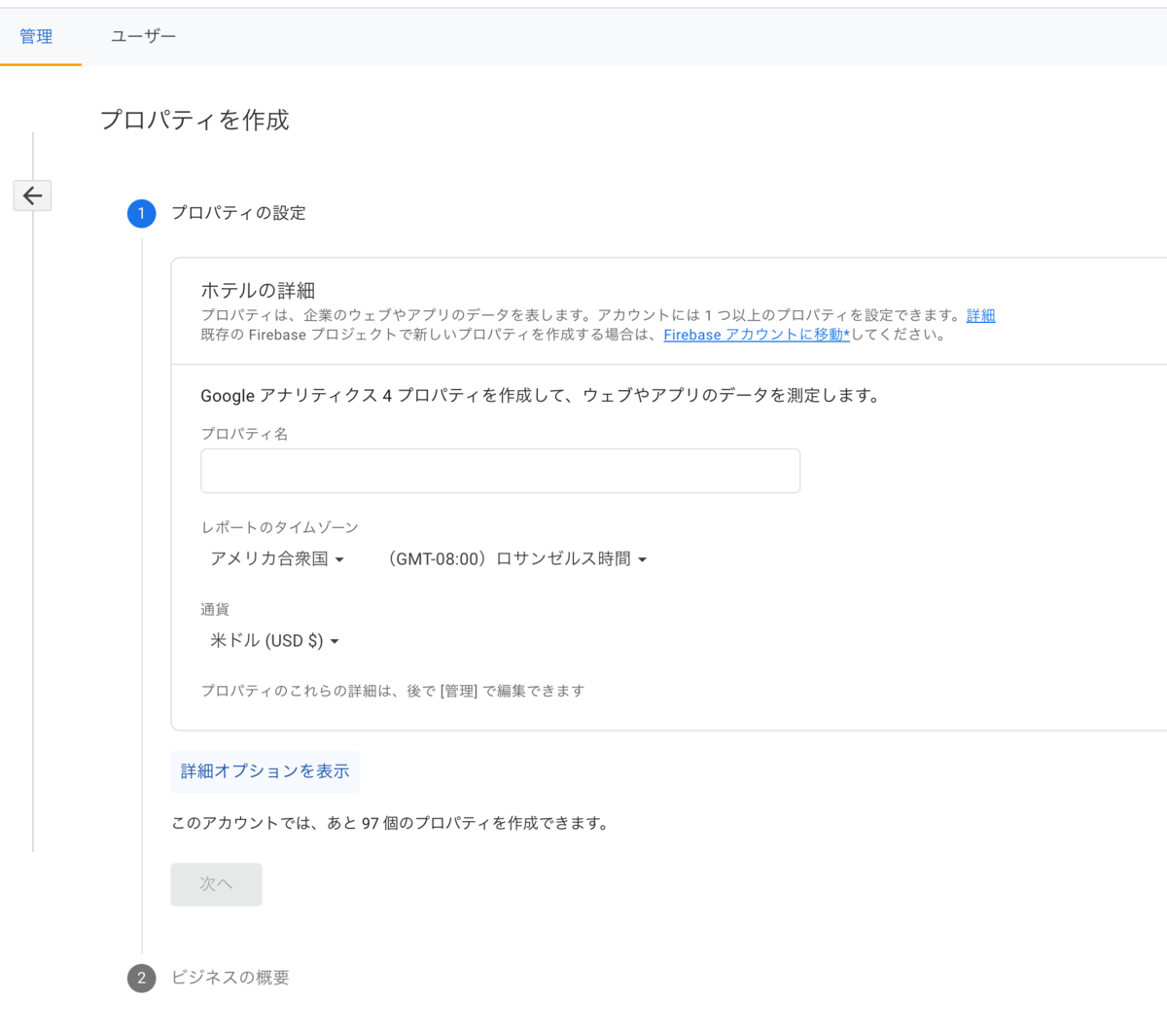Viewport: 1167px width, 1036px height.
Task: Open the 詳細 help link
Action: 980,315
